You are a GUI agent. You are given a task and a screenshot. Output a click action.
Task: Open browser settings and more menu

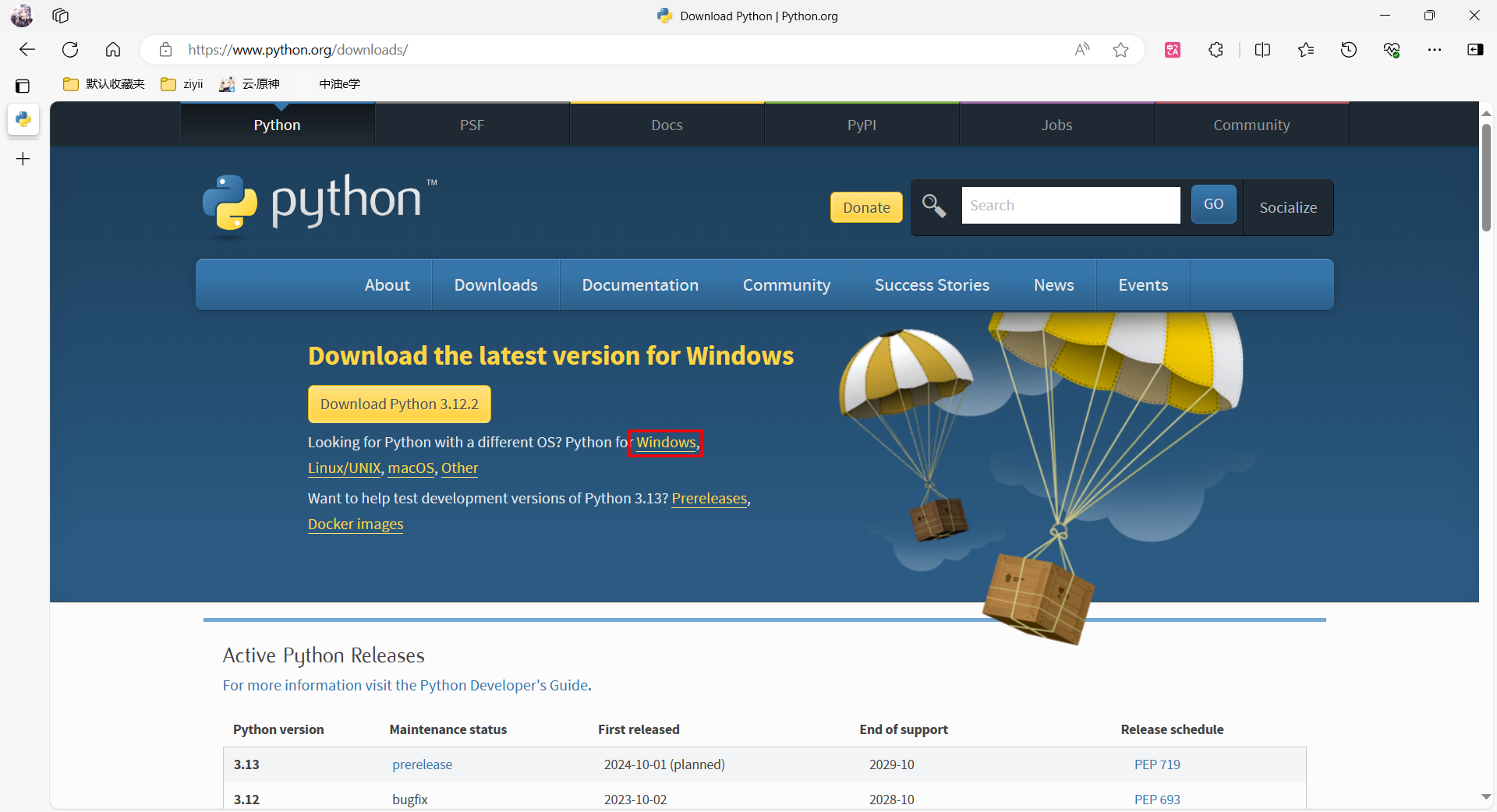(1434, 50)
